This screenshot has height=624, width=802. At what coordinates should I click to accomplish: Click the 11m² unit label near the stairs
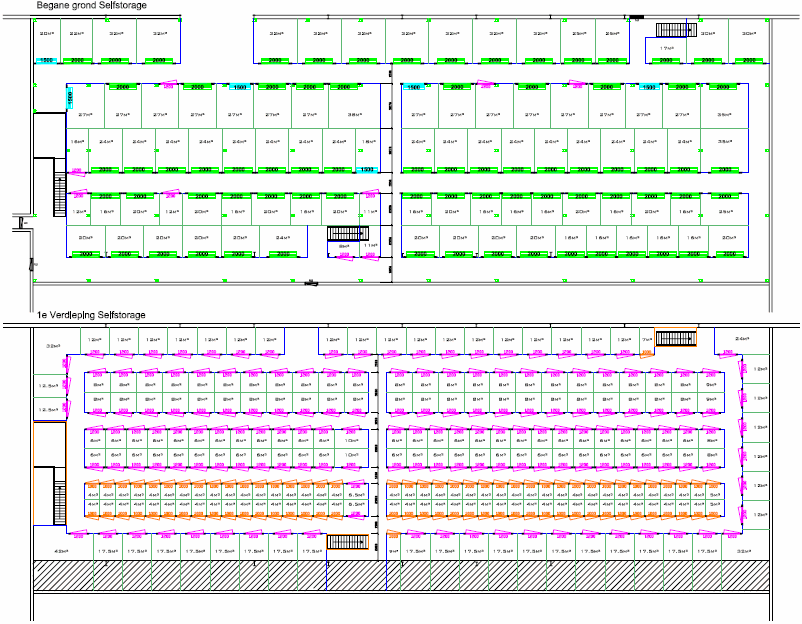coord(369,245)
